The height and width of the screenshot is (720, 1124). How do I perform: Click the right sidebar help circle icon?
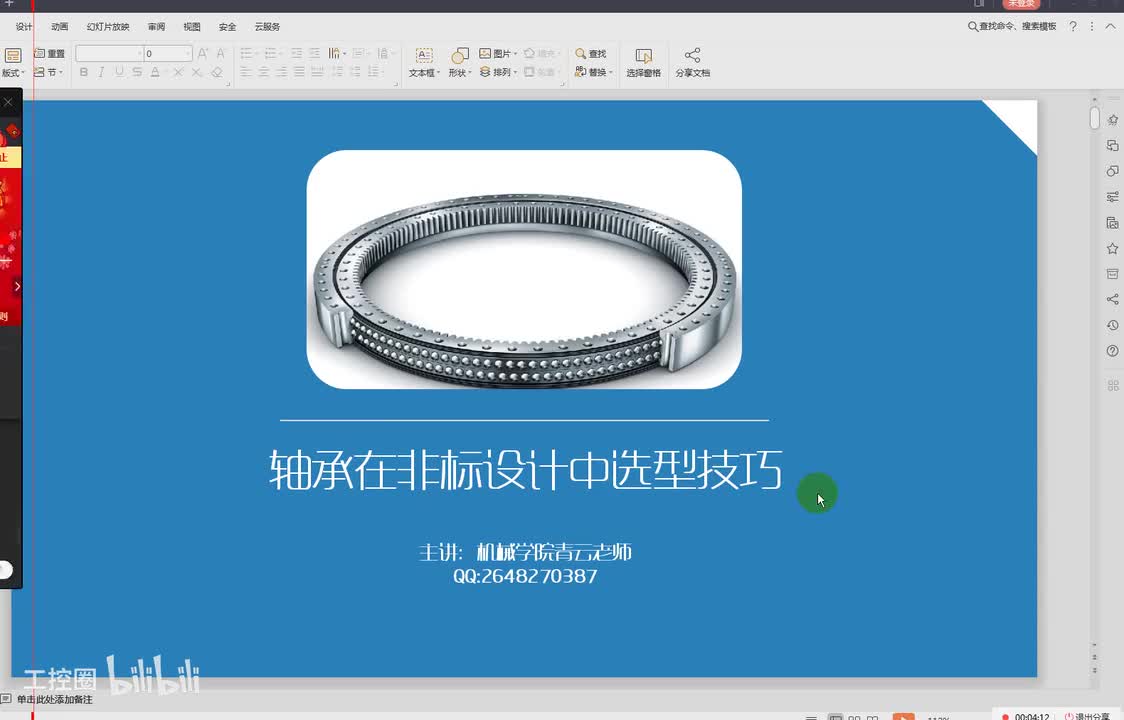pyautogui.click(x=1113, y=351)
